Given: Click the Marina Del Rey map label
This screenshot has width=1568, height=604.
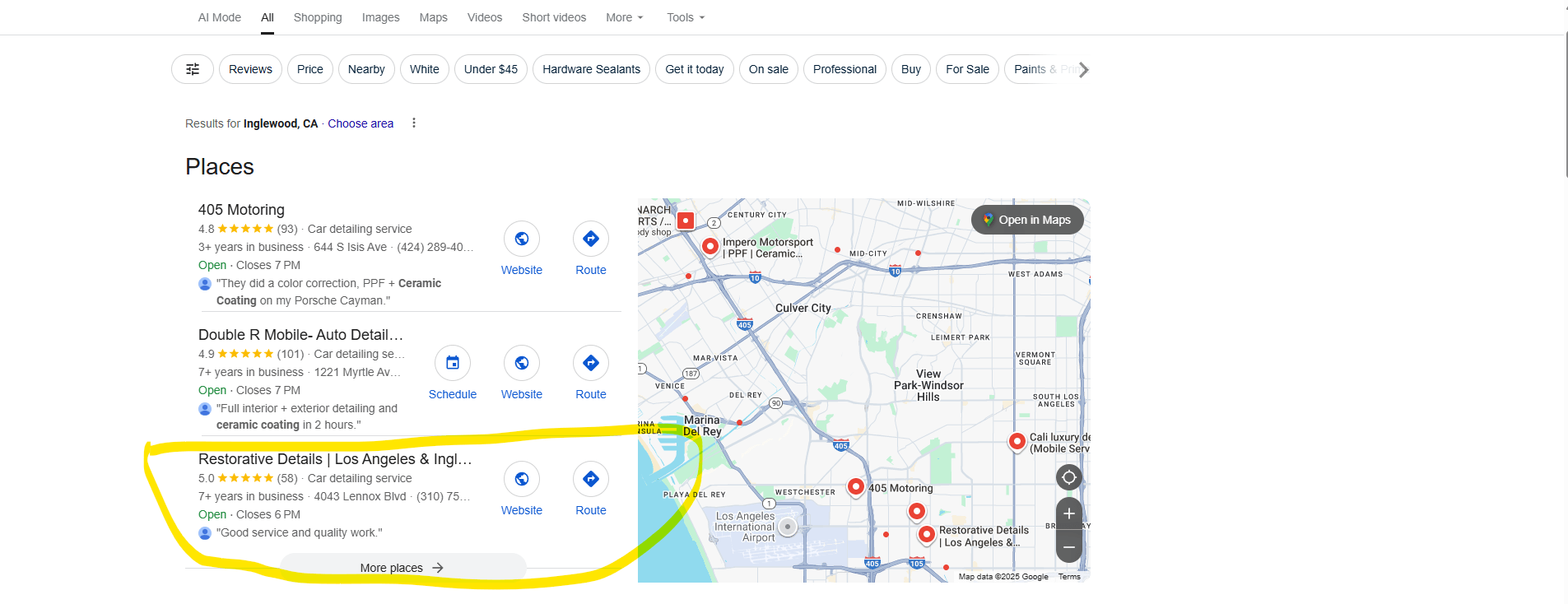Looking at the screenshot, I should (x=702, y=425).
